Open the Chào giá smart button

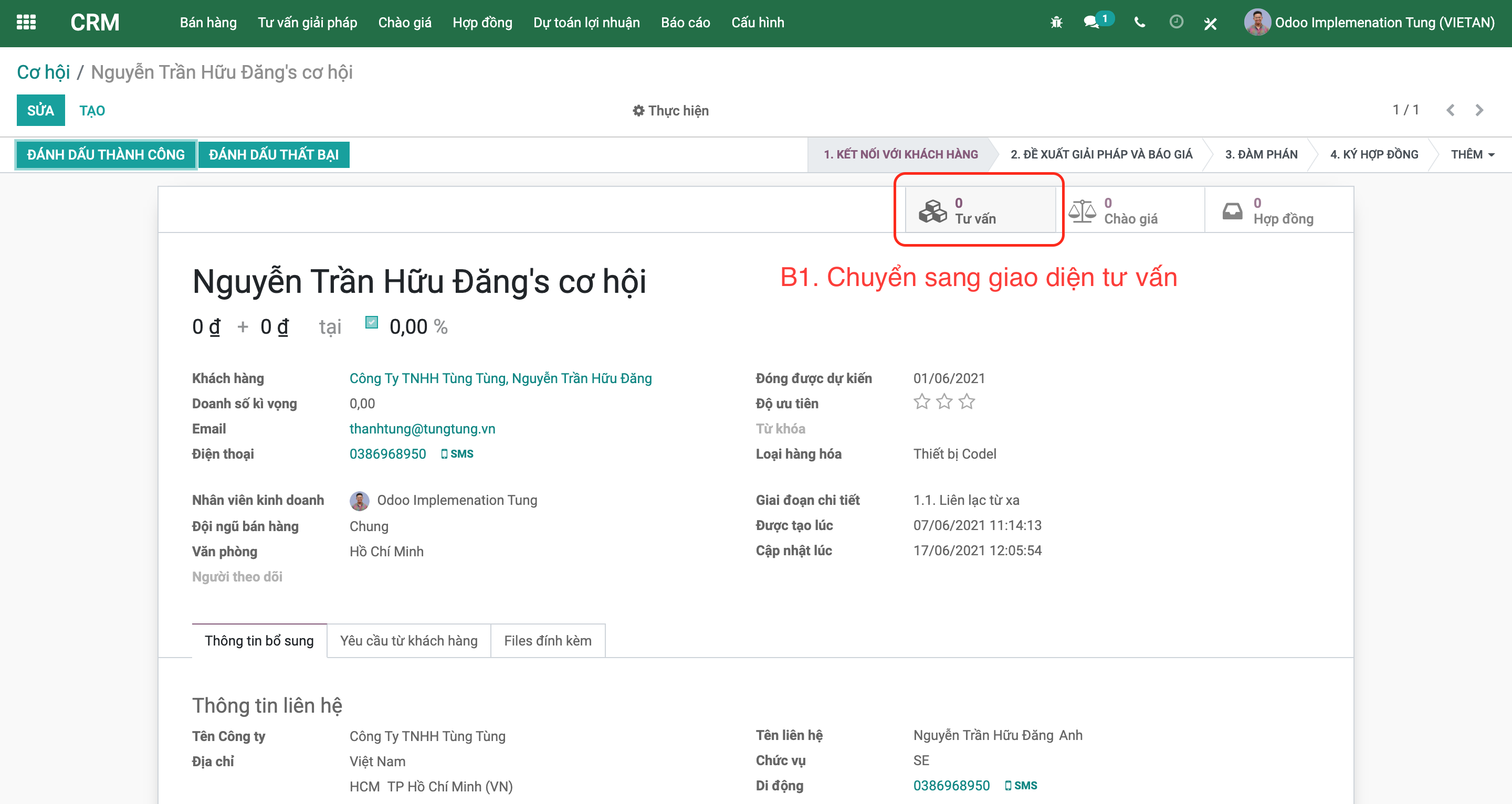(1130, 210)
